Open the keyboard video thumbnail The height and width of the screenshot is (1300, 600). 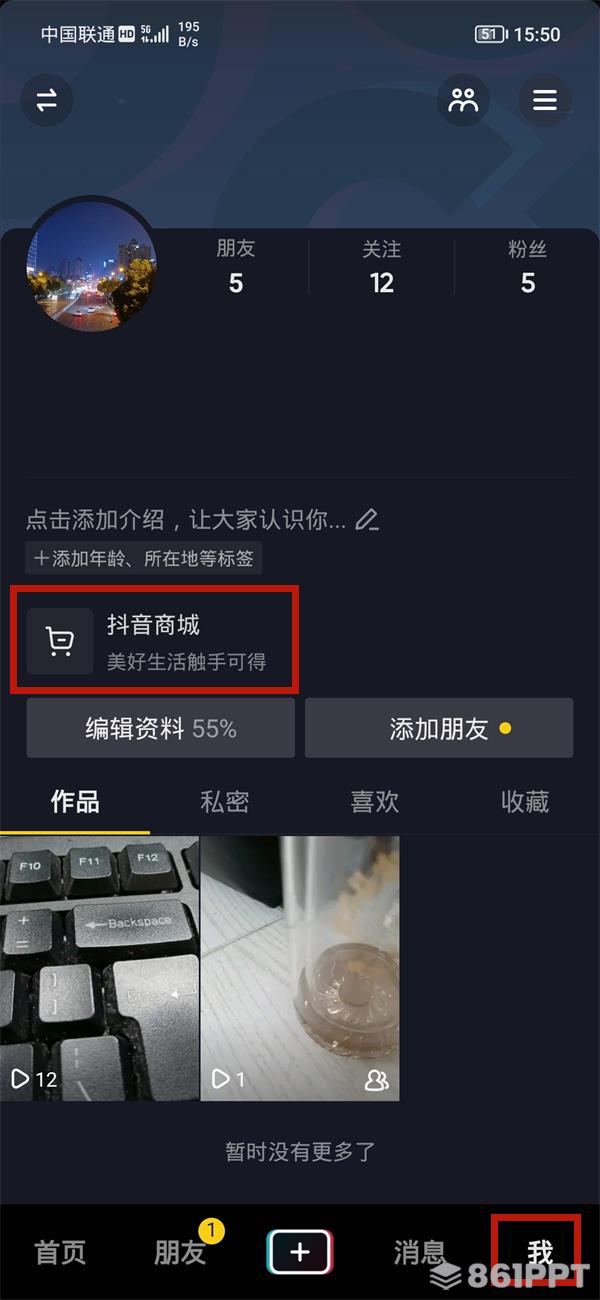click(100, 968)
